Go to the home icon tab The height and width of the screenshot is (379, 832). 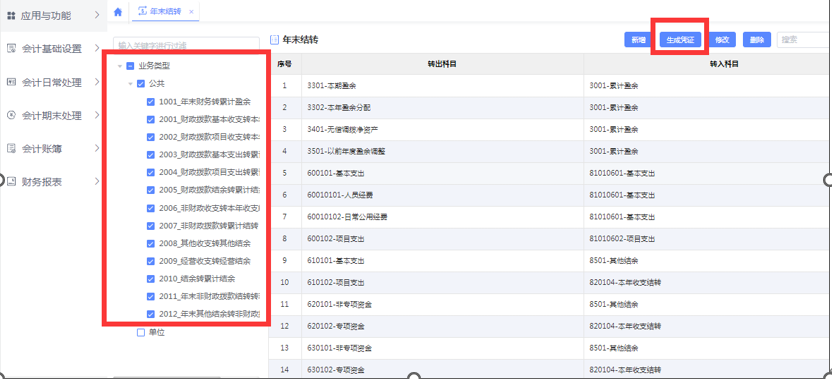click(118, 12)
